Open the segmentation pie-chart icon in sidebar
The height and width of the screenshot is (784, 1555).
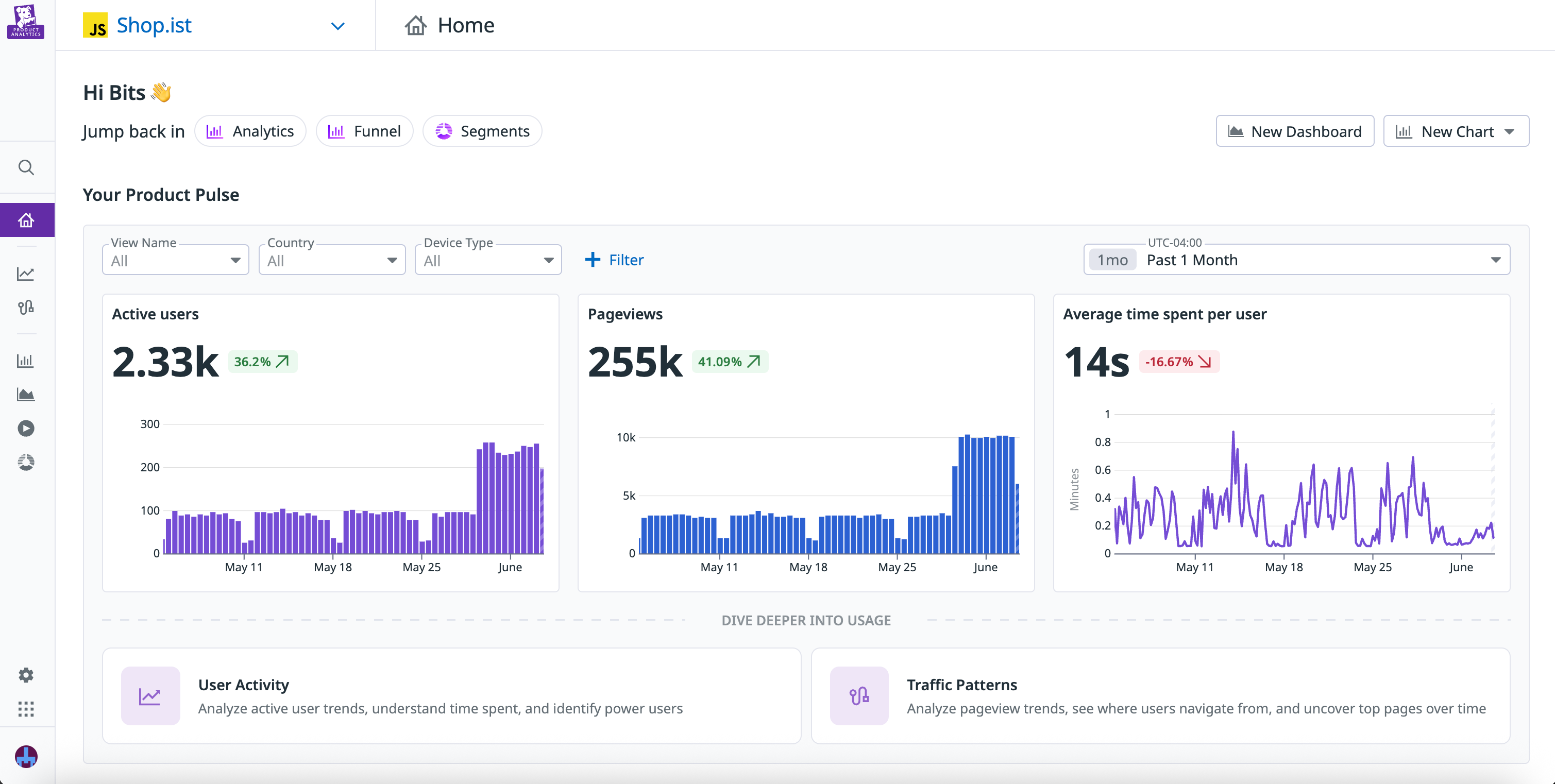click(x=27, y=462)
